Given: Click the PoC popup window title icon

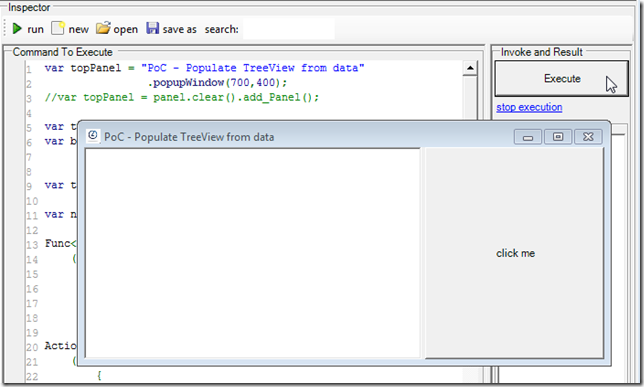Looking at the screenshot, I should click(x=93, y=135).
